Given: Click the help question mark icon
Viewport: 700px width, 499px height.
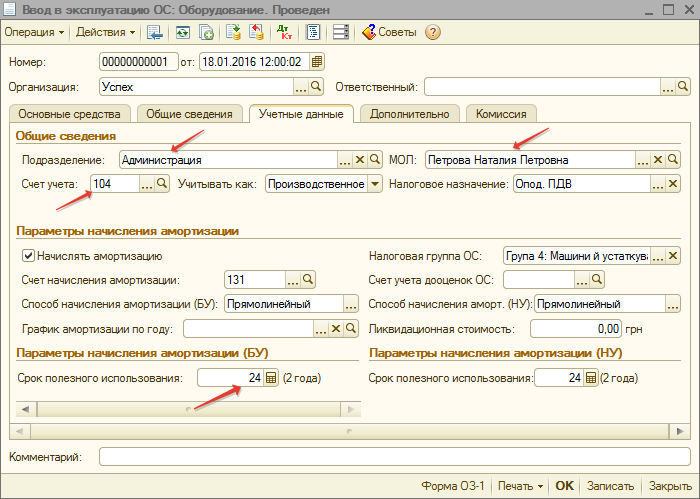Looking at the screenshot, I should [x=432, y=32].
